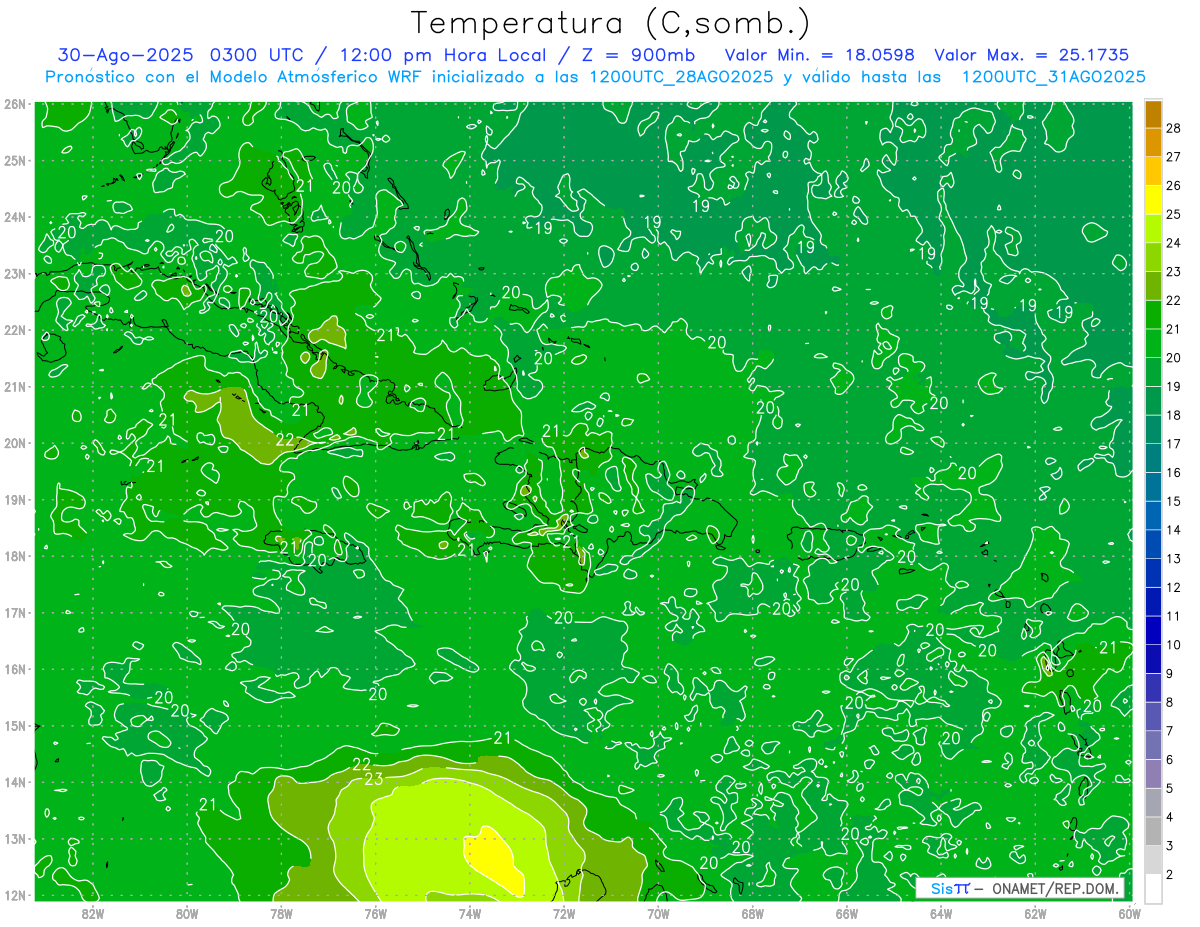Click the white swatch at the legend bottom
The width and height of the screenshot is (1200, 927).
click(1153, 888)
